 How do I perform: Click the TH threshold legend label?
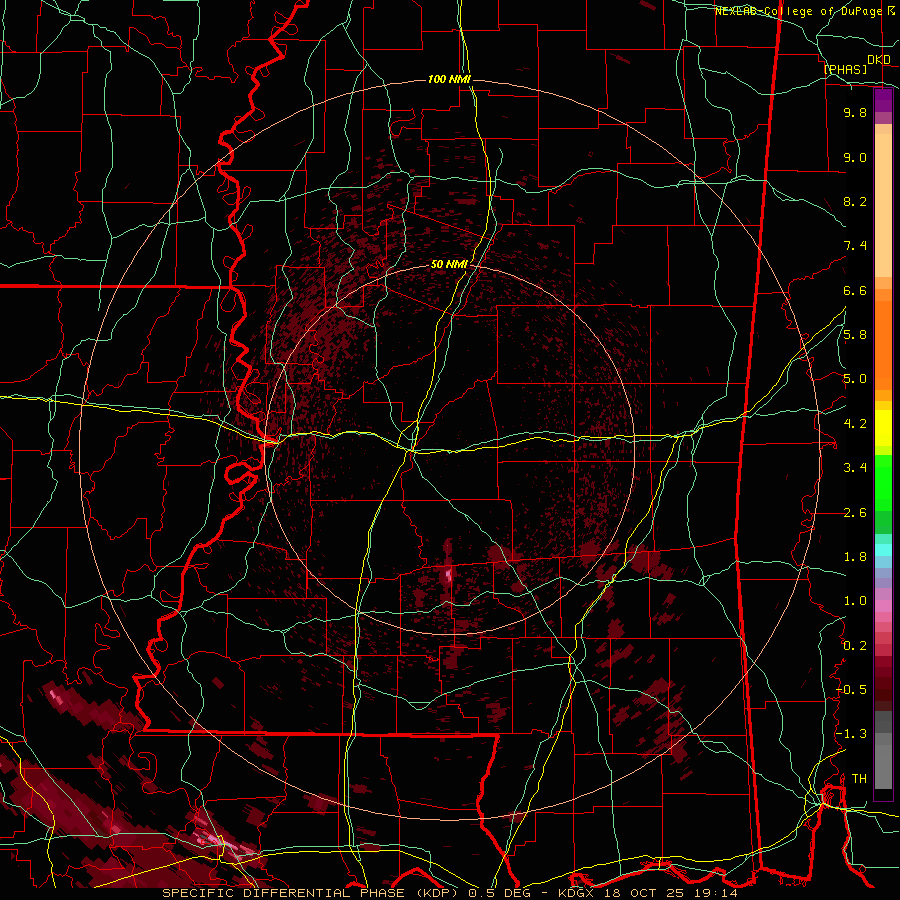click(x=859, y=779)
